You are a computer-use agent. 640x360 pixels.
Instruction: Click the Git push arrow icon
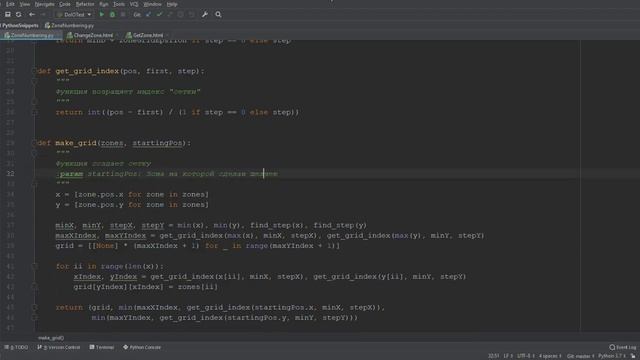tap(170, 14)
